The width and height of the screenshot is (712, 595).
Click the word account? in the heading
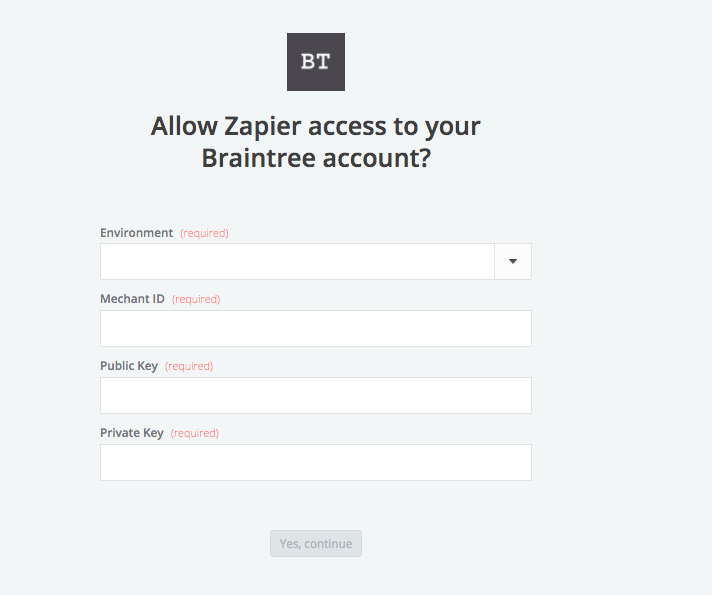point(376,159)
